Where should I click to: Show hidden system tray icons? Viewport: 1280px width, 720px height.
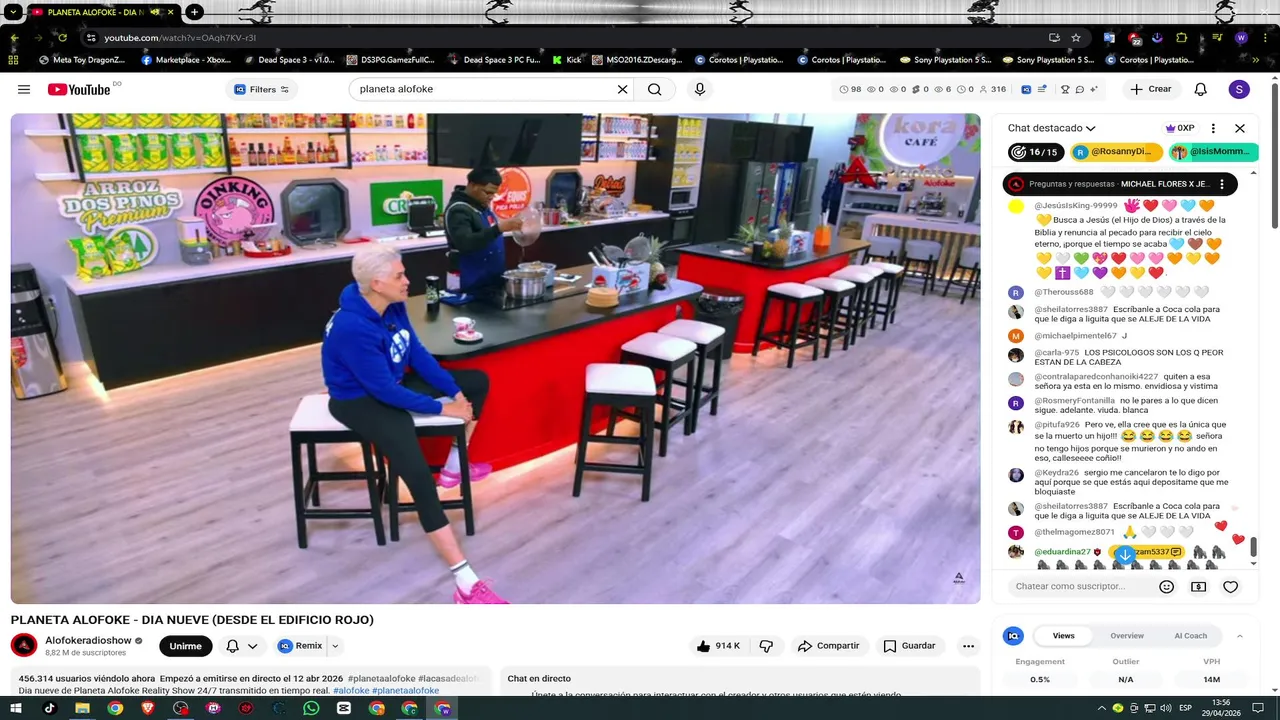point(1101,708)
